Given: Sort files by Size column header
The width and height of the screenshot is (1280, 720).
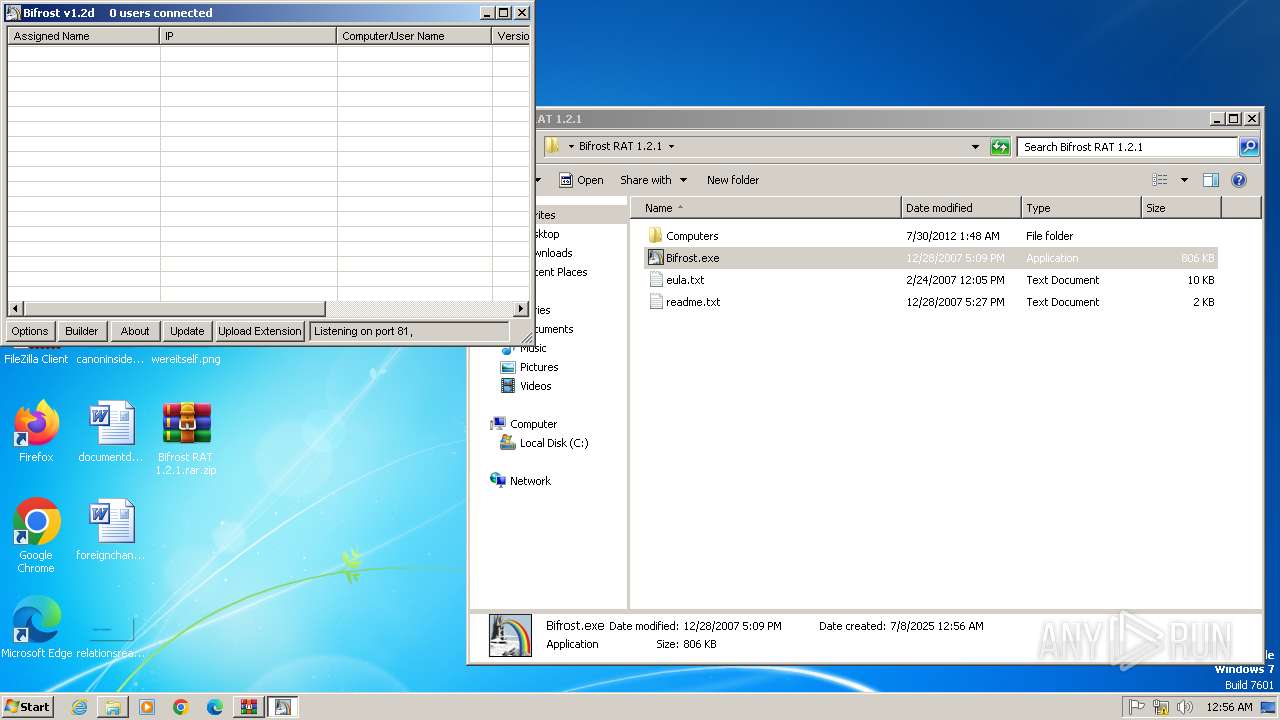Looking at the screenshot, I should (x=1181, y=208).
